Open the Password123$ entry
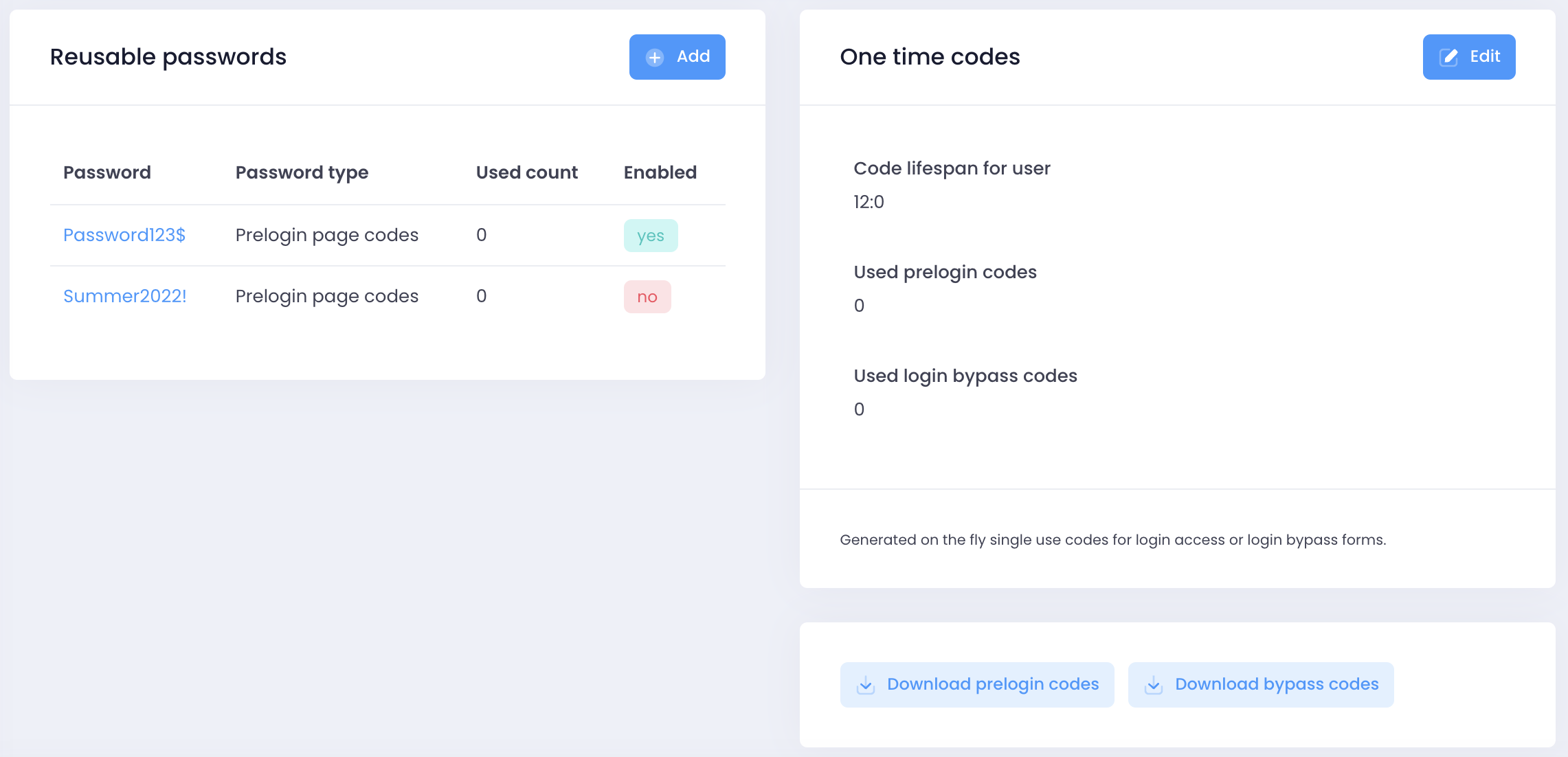The width and height of the screenshot is (1568, 757). point(124,235)
